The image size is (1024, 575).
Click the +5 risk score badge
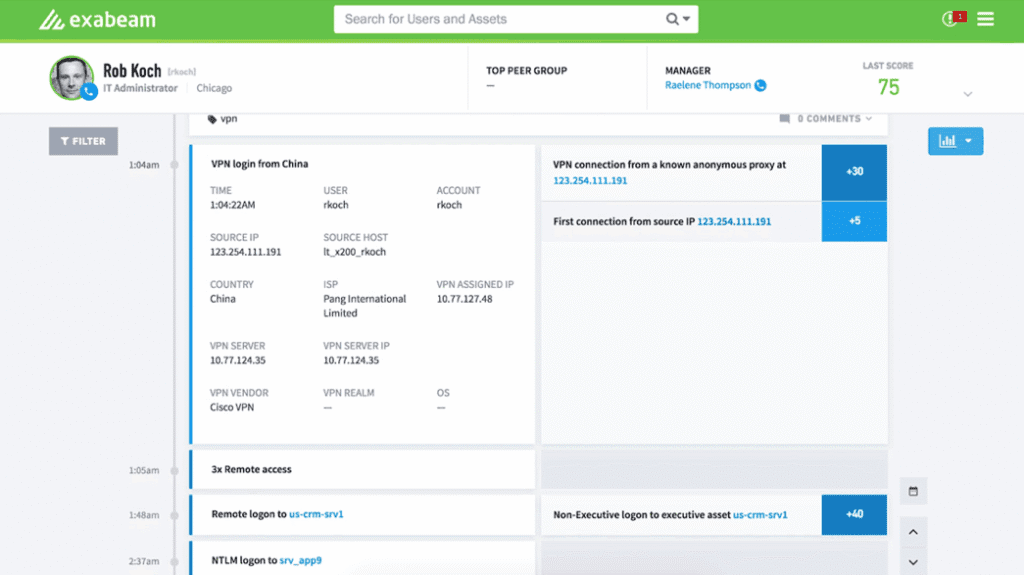point(854,222)
